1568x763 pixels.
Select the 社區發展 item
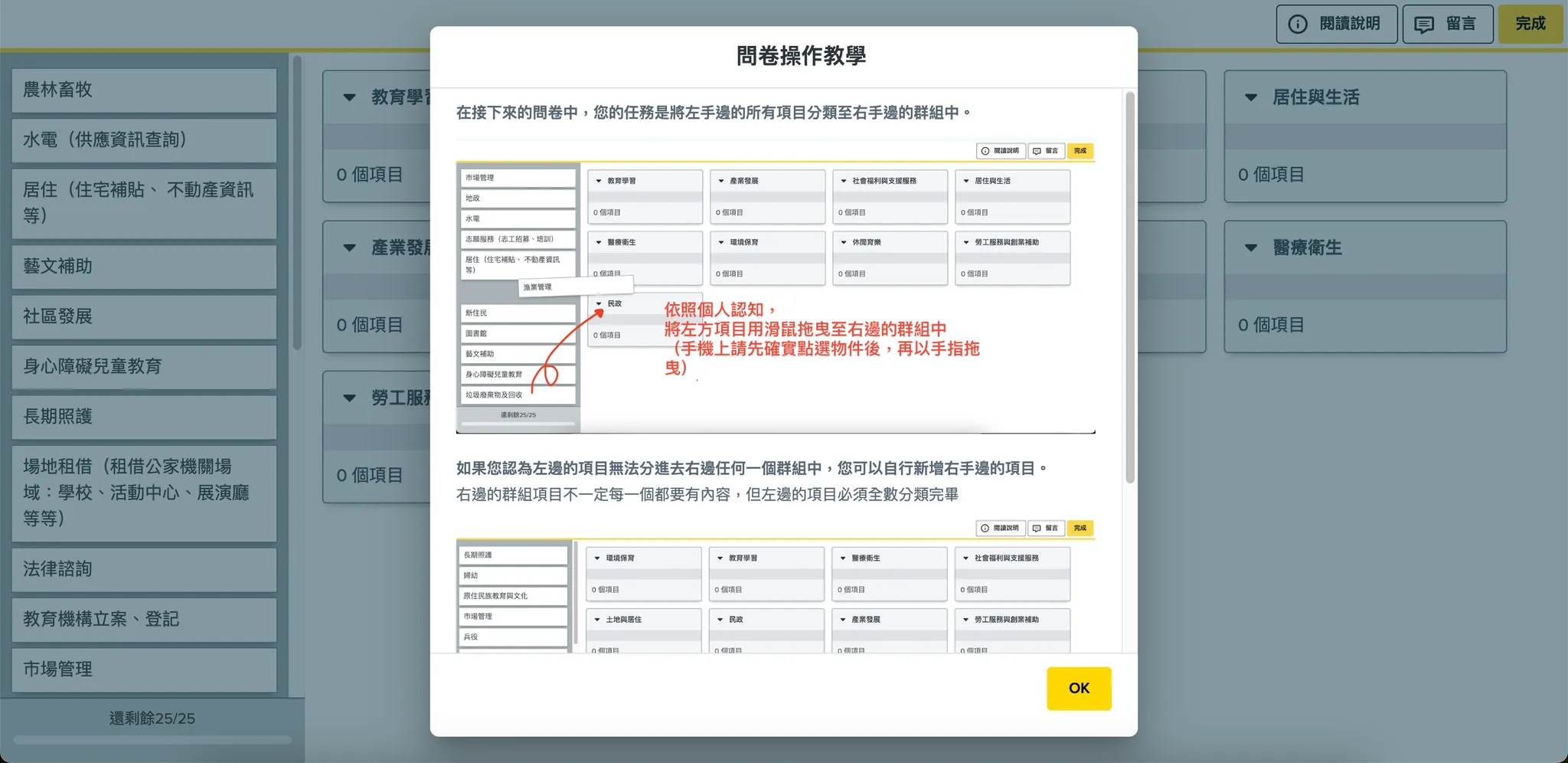(144, 317)
